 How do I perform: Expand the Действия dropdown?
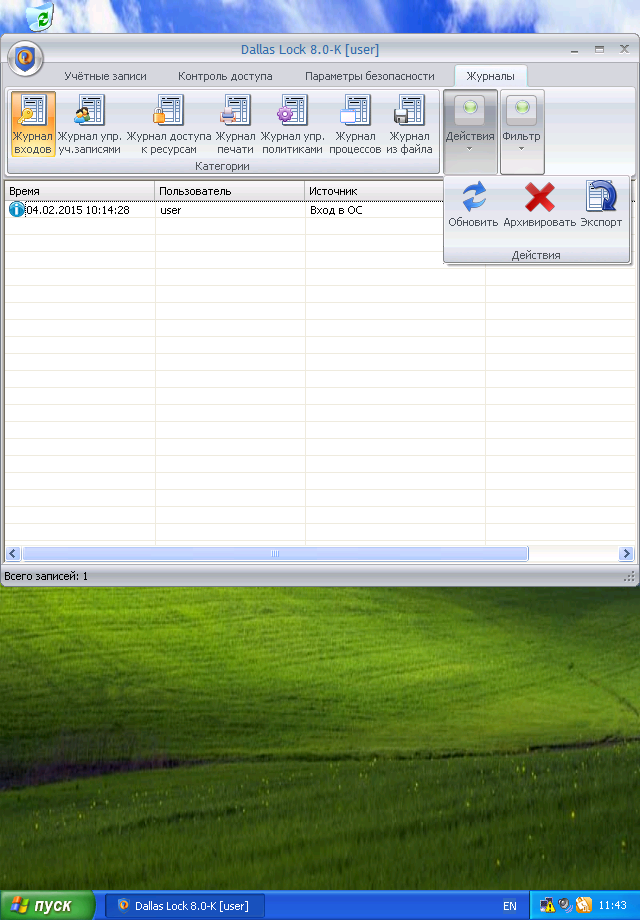(470, 131)
